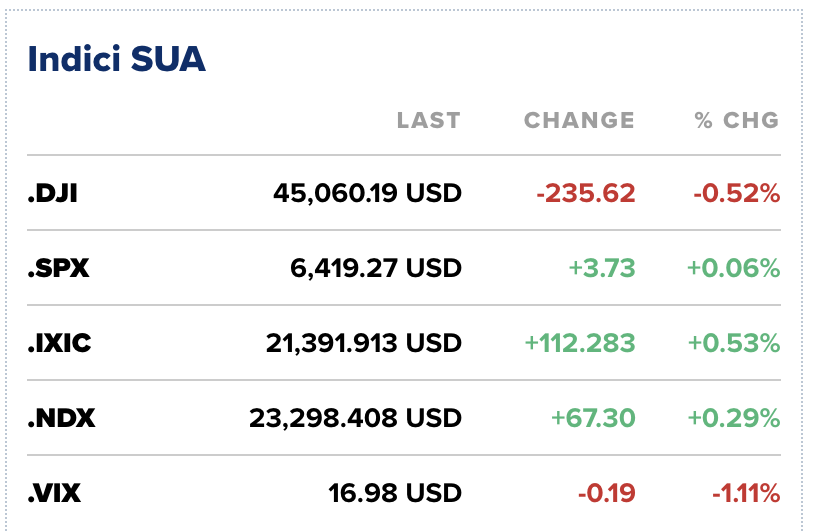Viewport: 818px width, 532px height.
Task: Open the .IXIC index link
Action: click(59, 343)
